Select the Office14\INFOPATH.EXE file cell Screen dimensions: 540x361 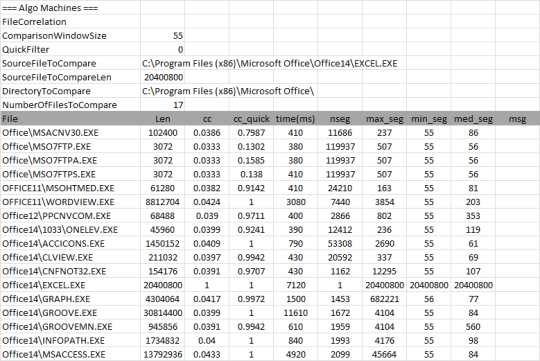coord(70,340)
